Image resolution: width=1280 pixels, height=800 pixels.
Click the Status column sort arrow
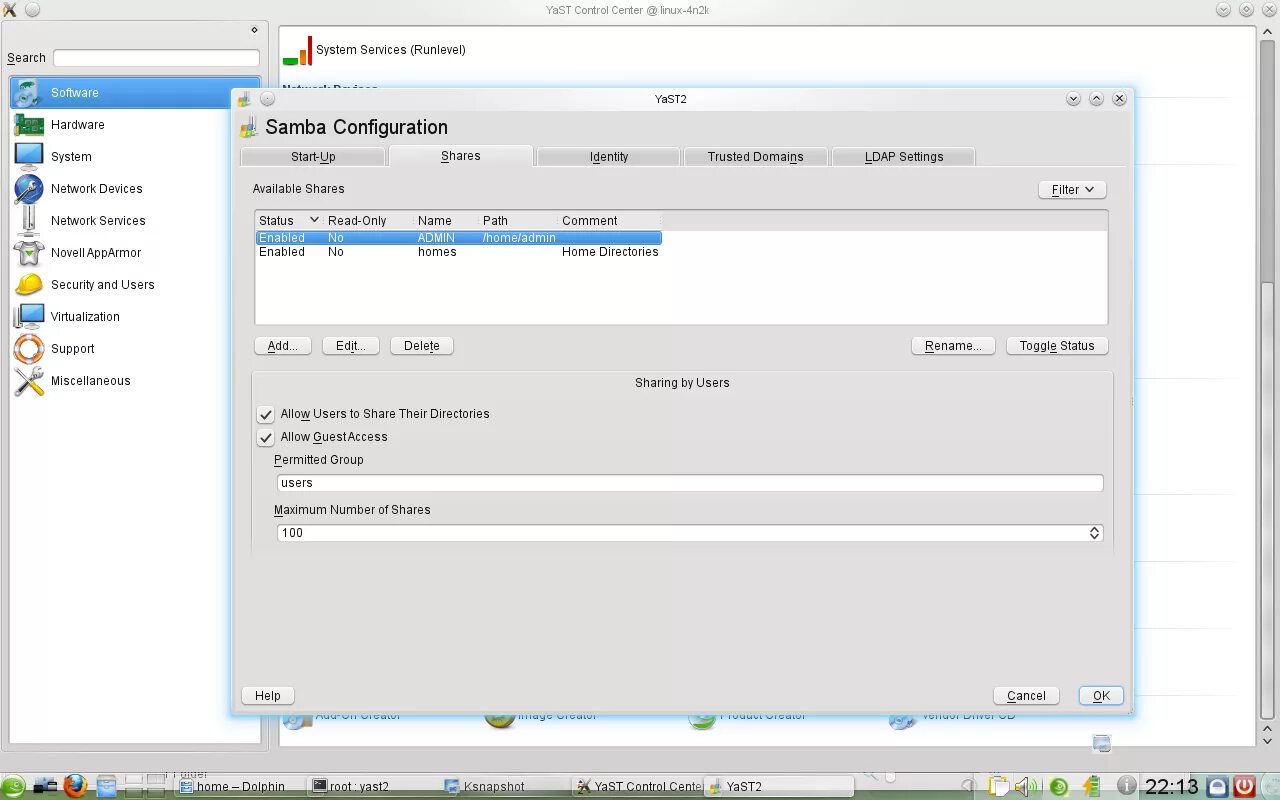(314, 220)
